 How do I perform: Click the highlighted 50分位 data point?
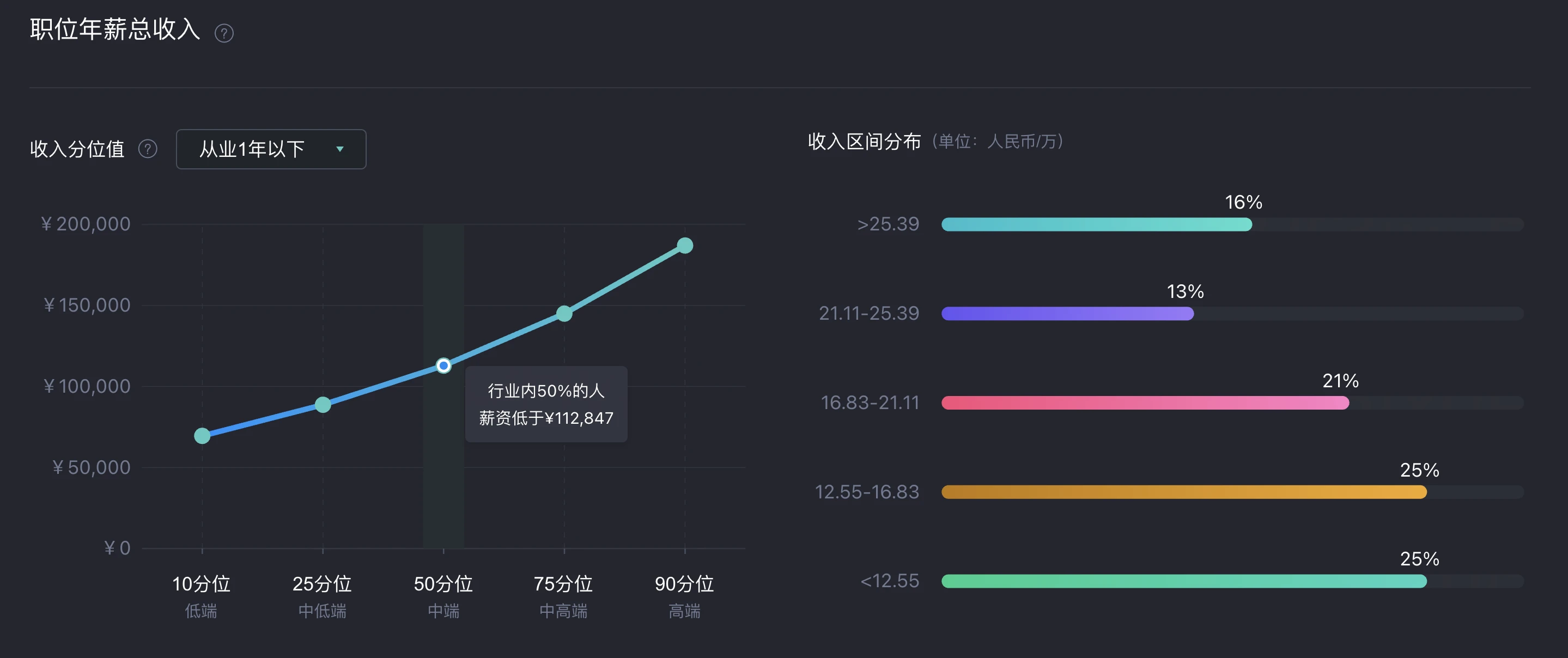(x=443, y=366)
